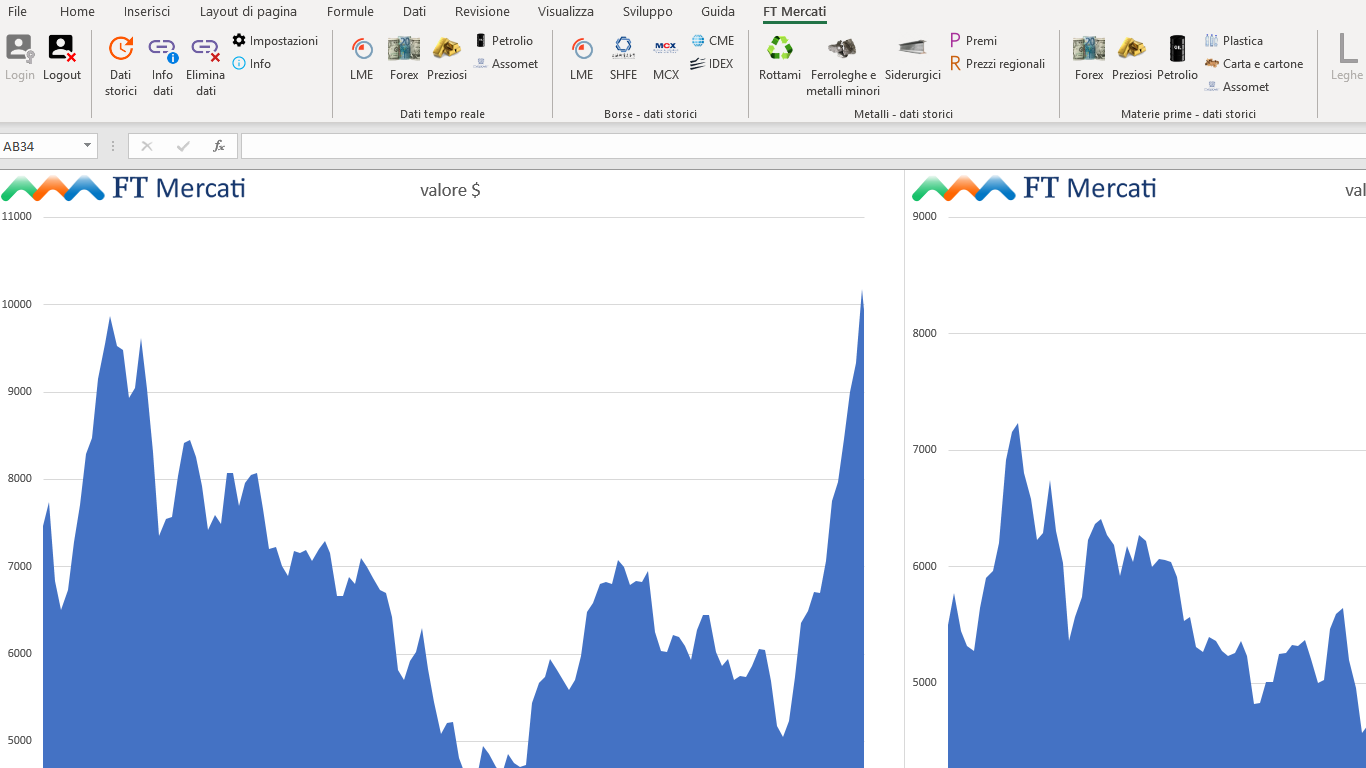Viewport: 1366px width, 768px height.
Task: Switch to the Visualizza tab
Action: 566,12
